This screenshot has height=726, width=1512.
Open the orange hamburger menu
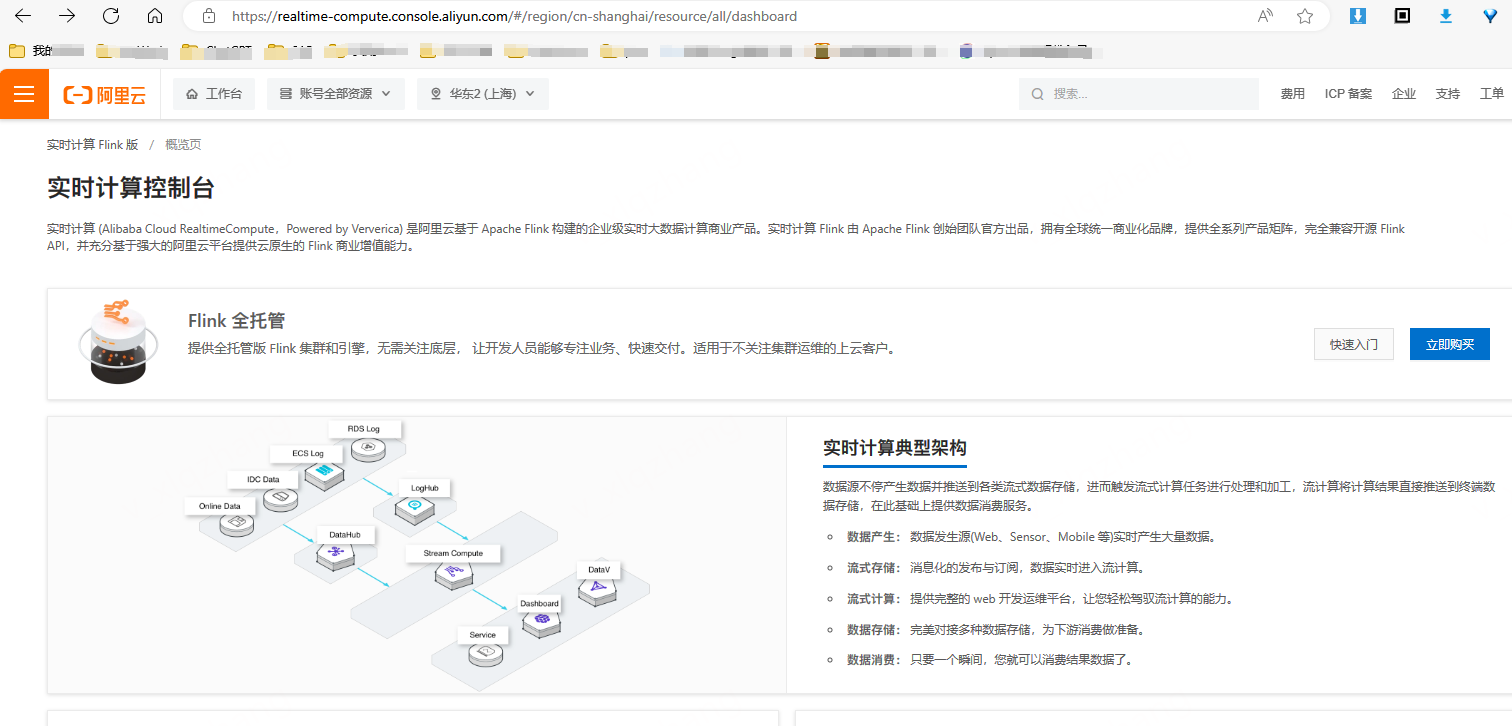24,94
